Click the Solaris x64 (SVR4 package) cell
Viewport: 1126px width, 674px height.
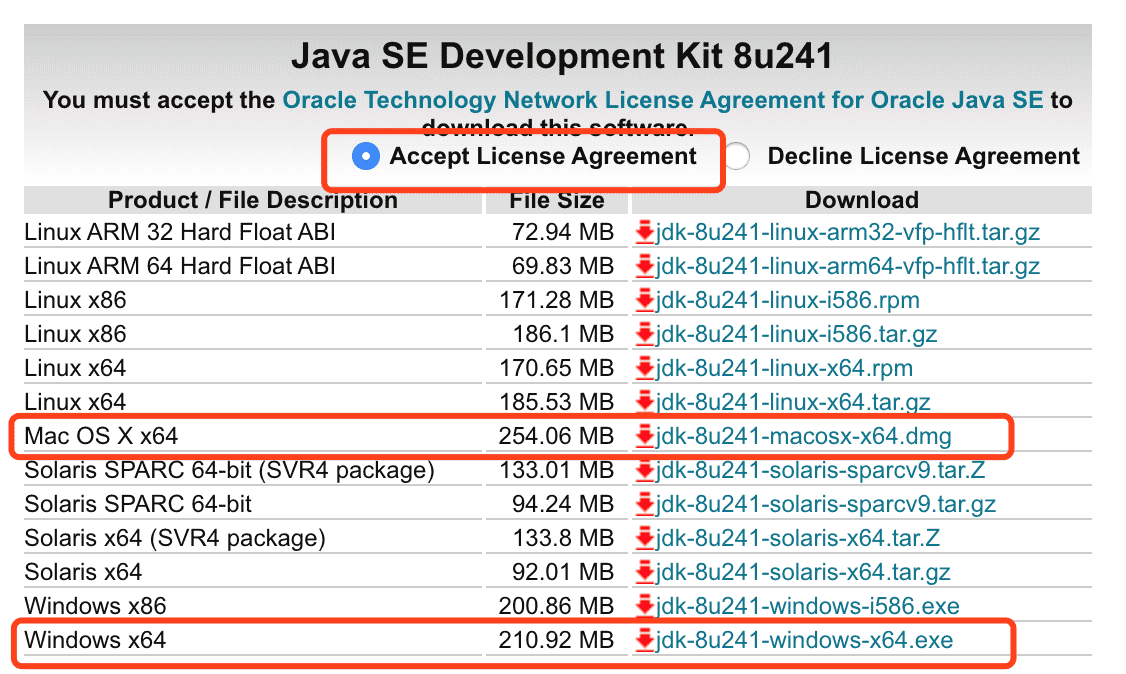tap(253, 538)
